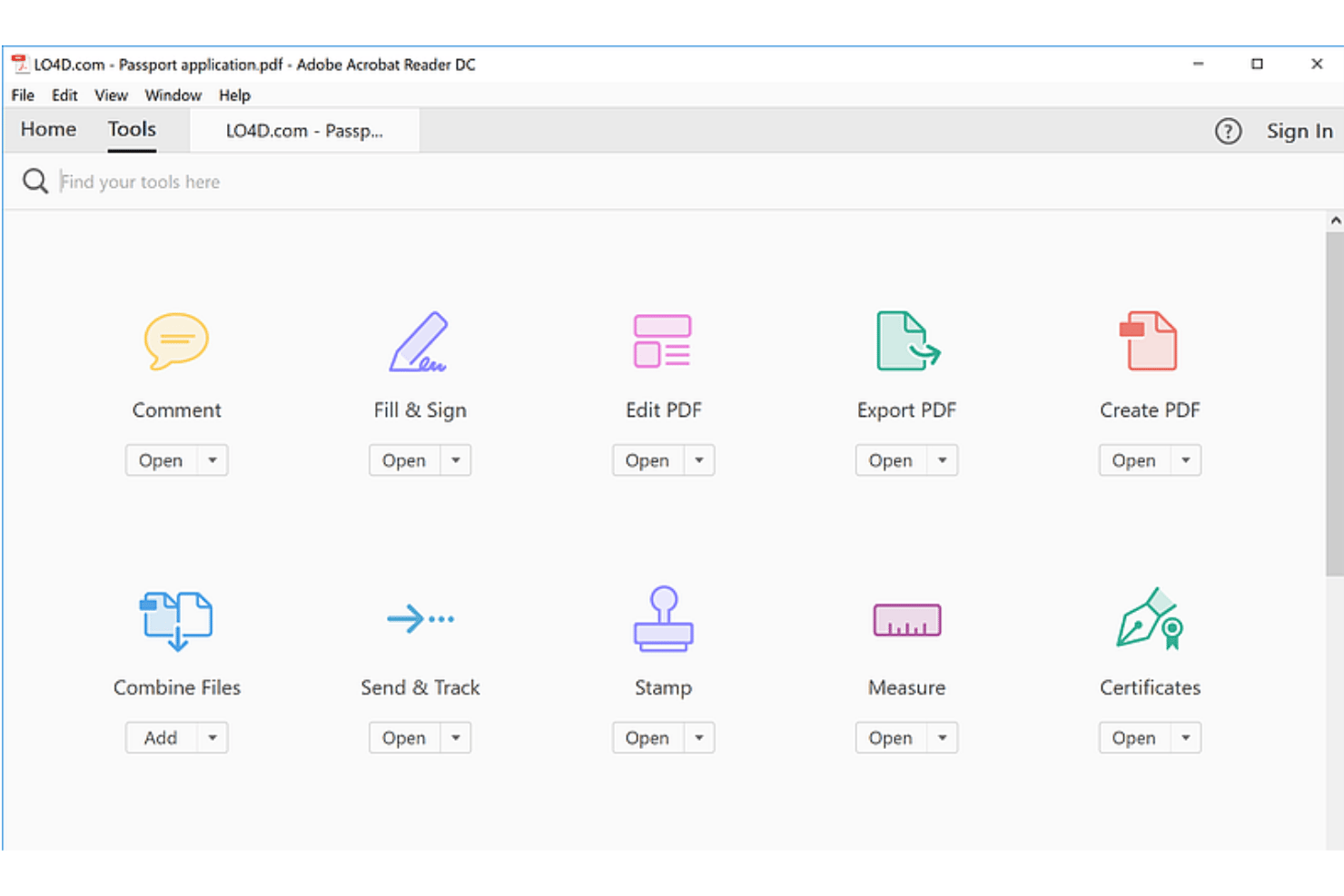The height and width of the screenshot is (896, 1344).
Task: Click the Comment speech bubble icon
Action: pos(176,341)
